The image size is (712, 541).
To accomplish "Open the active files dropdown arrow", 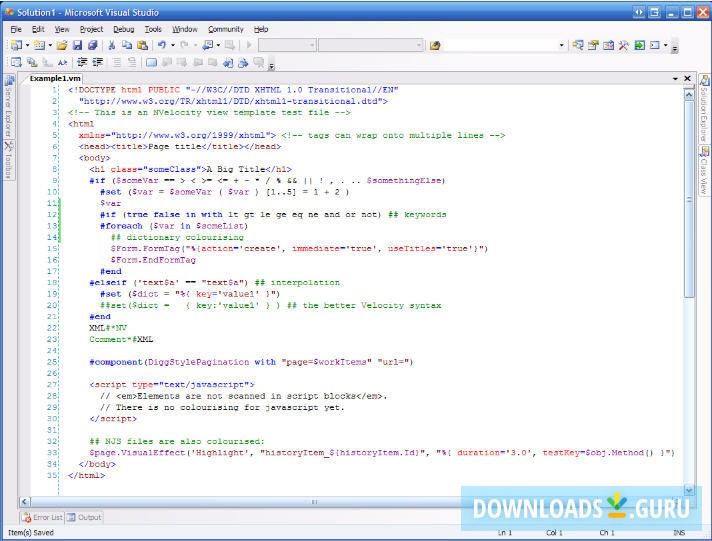I will point(675,79).
